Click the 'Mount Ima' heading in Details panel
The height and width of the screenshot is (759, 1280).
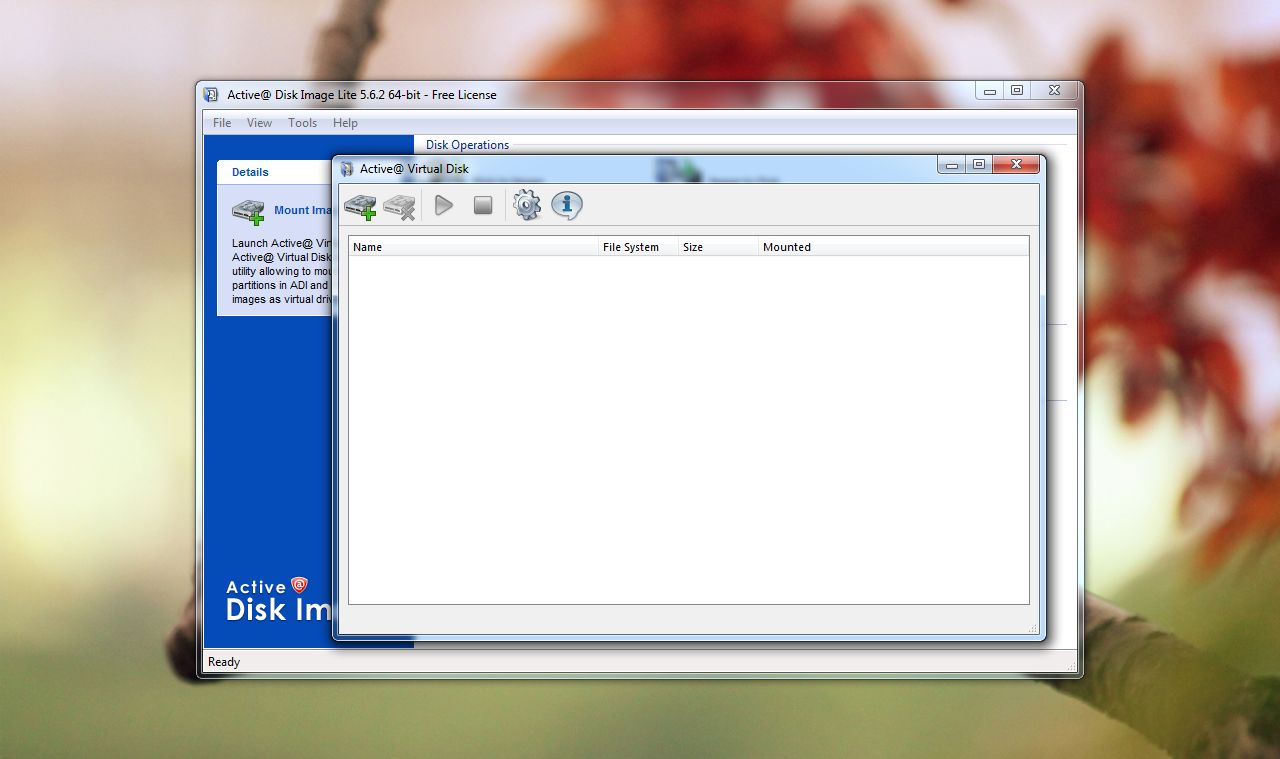coord(302,211)
